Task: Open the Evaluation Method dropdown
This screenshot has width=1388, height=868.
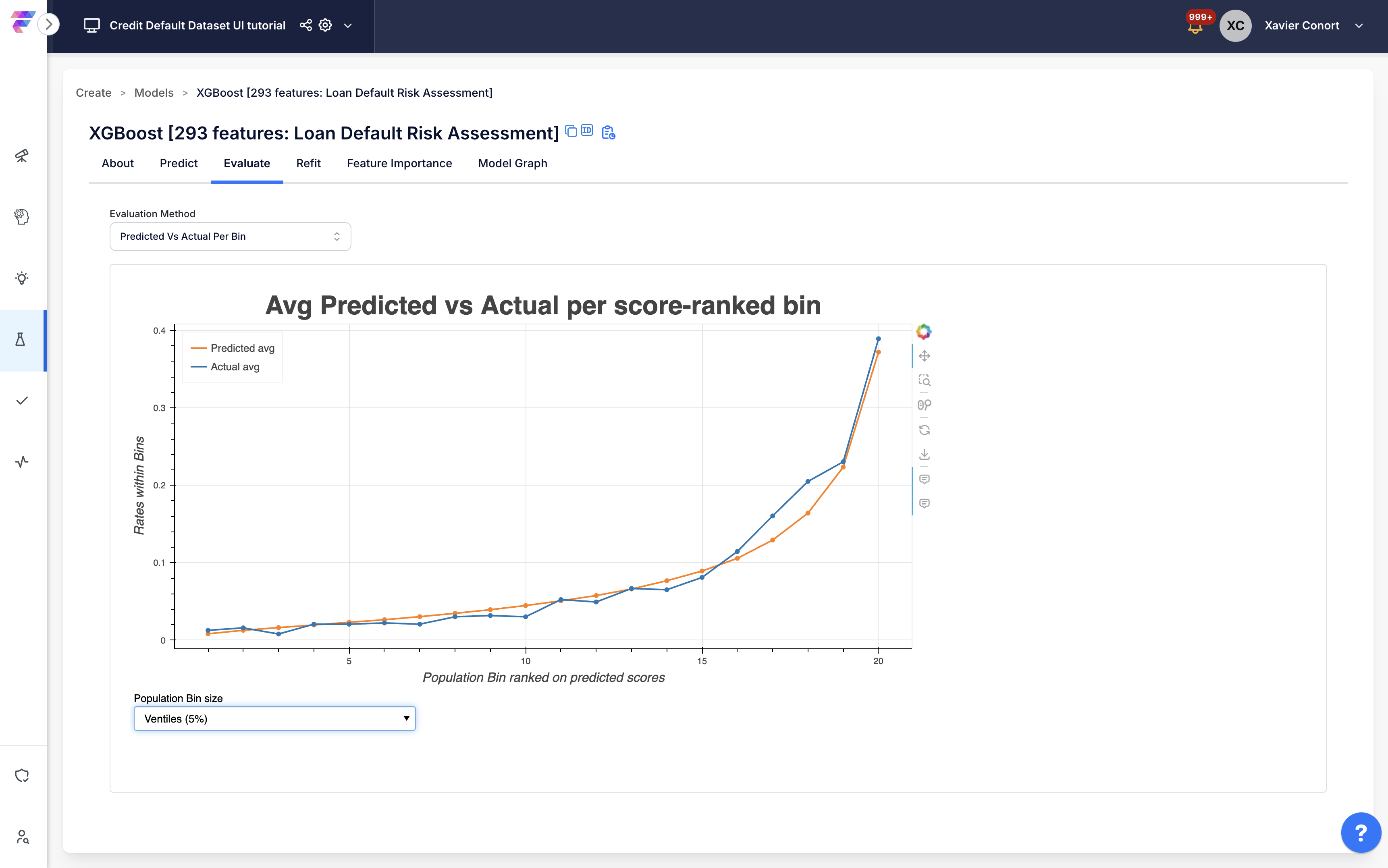Action: click(230, 237)
